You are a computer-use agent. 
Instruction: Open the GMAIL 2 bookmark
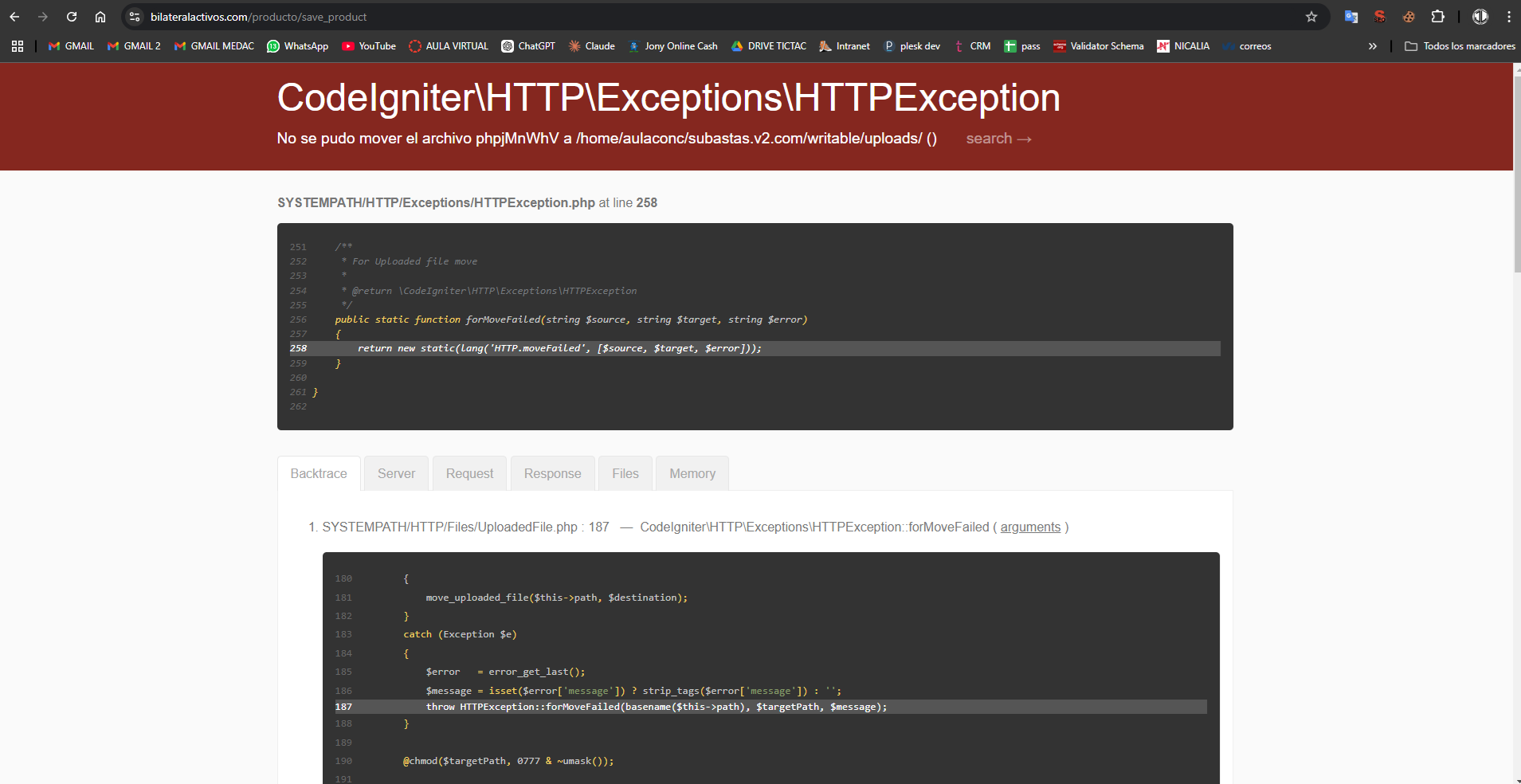pos(134,46)
